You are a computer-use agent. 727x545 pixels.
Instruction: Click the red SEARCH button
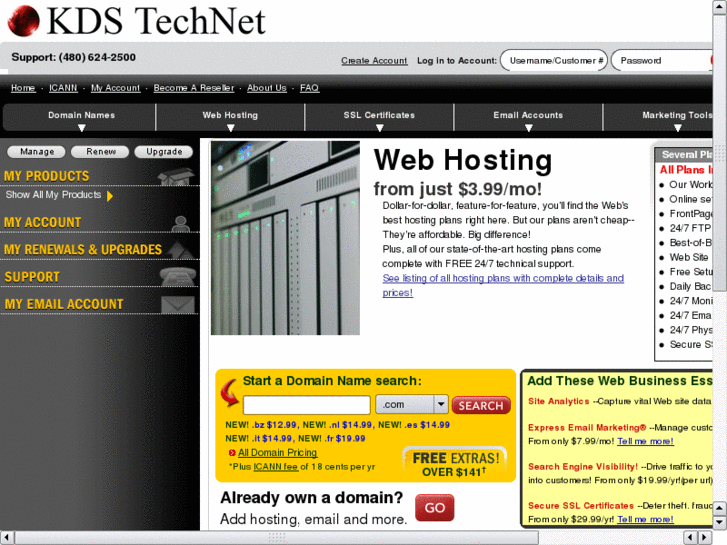tap(481, 405)
